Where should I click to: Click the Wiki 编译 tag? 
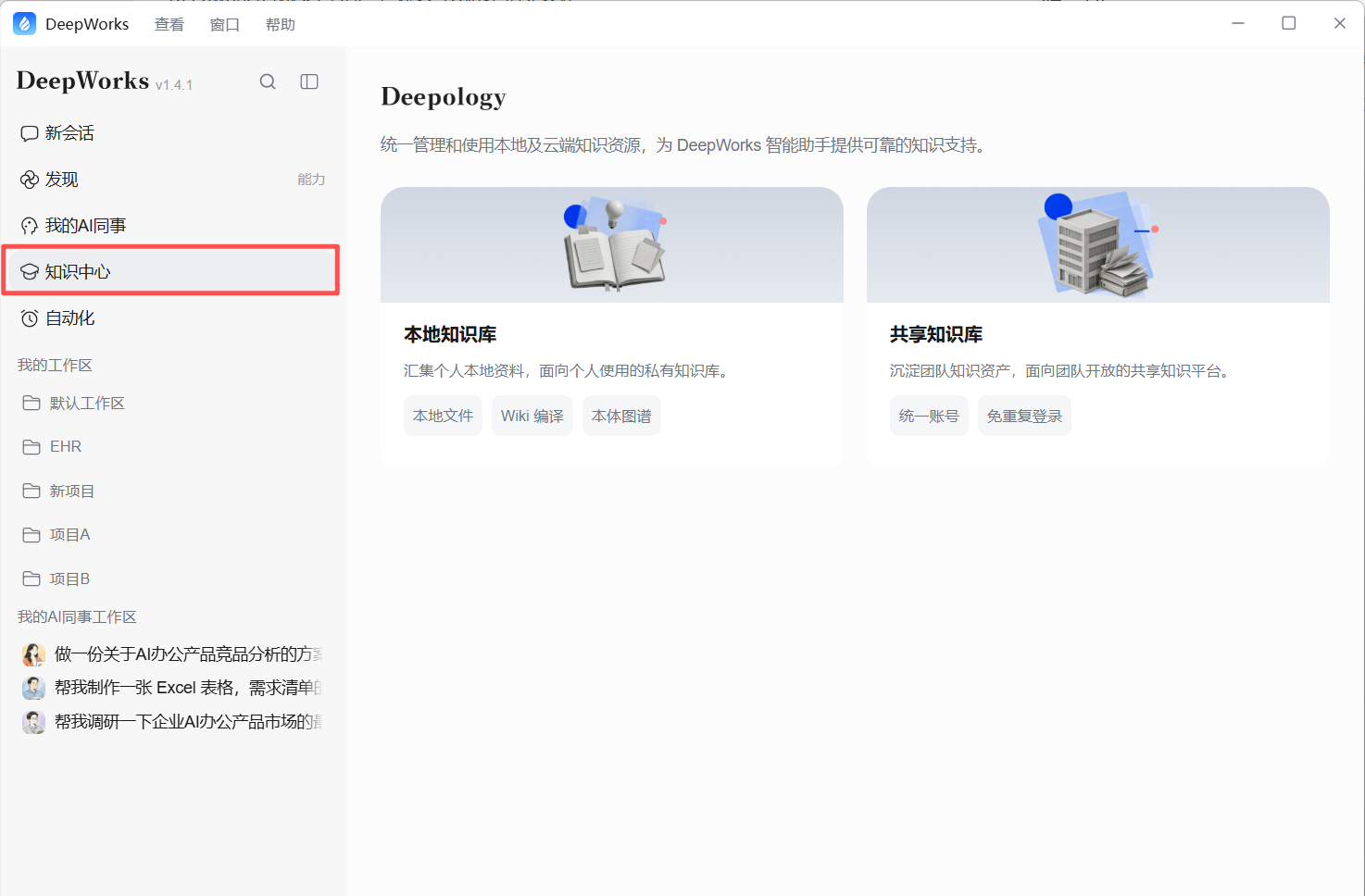point(532,416)
